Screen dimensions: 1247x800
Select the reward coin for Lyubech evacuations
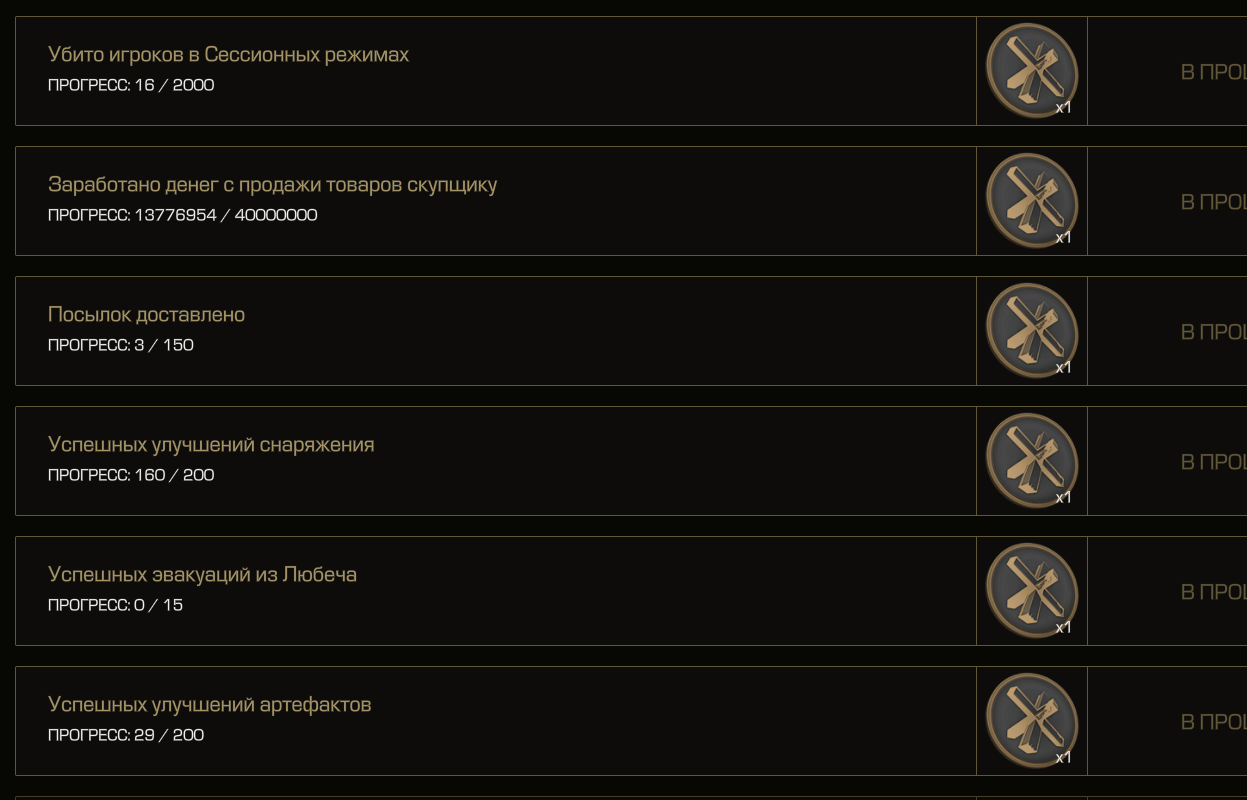[1031, 590]
